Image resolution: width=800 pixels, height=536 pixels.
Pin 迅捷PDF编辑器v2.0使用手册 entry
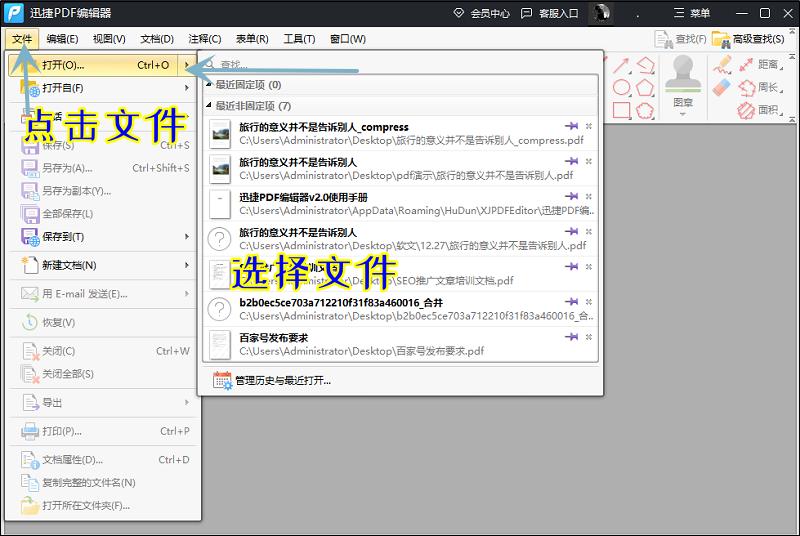point(572,196)
